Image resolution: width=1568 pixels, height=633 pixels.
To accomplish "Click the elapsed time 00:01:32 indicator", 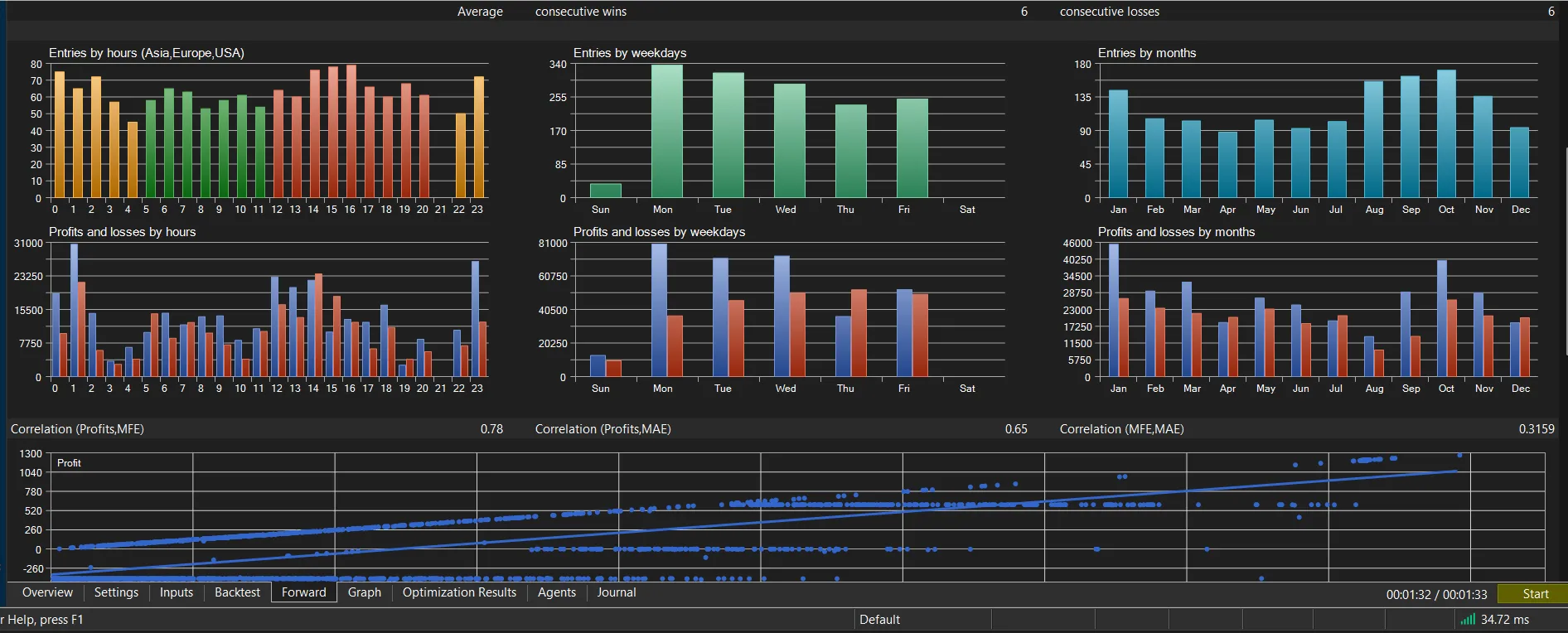I will [x=1408, y=595].
